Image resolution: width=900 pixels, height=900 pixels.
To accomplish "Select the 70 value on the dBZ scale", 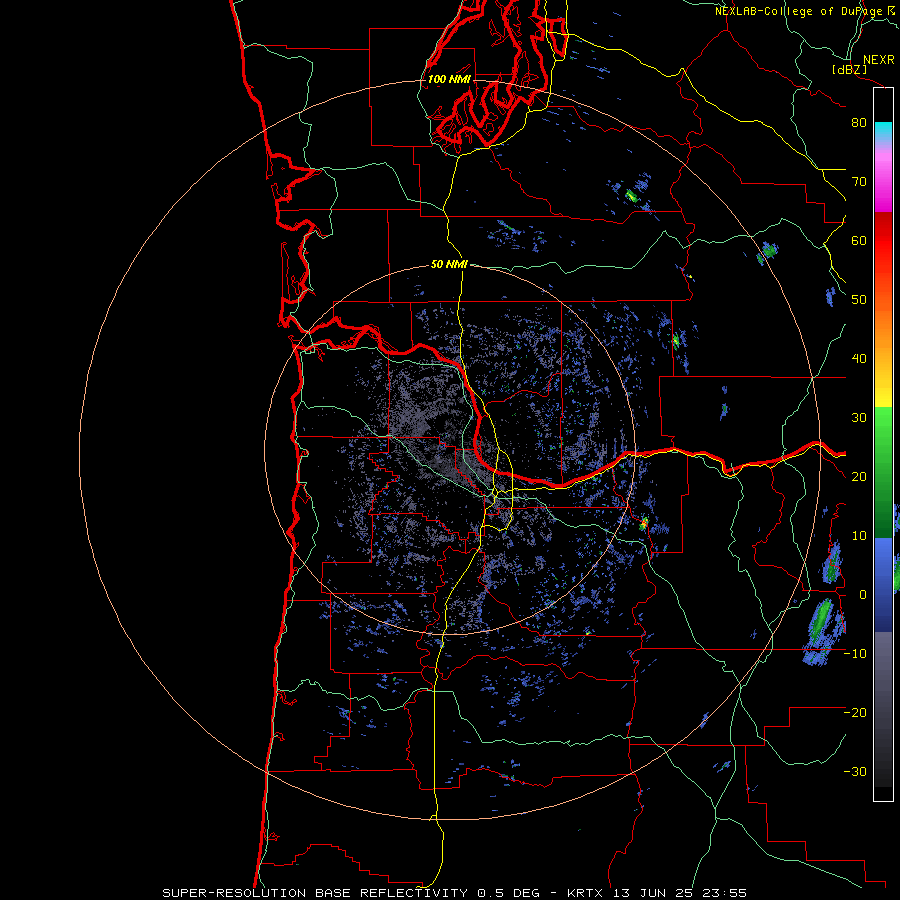I will pyautogui.click(x=859, y=182).
